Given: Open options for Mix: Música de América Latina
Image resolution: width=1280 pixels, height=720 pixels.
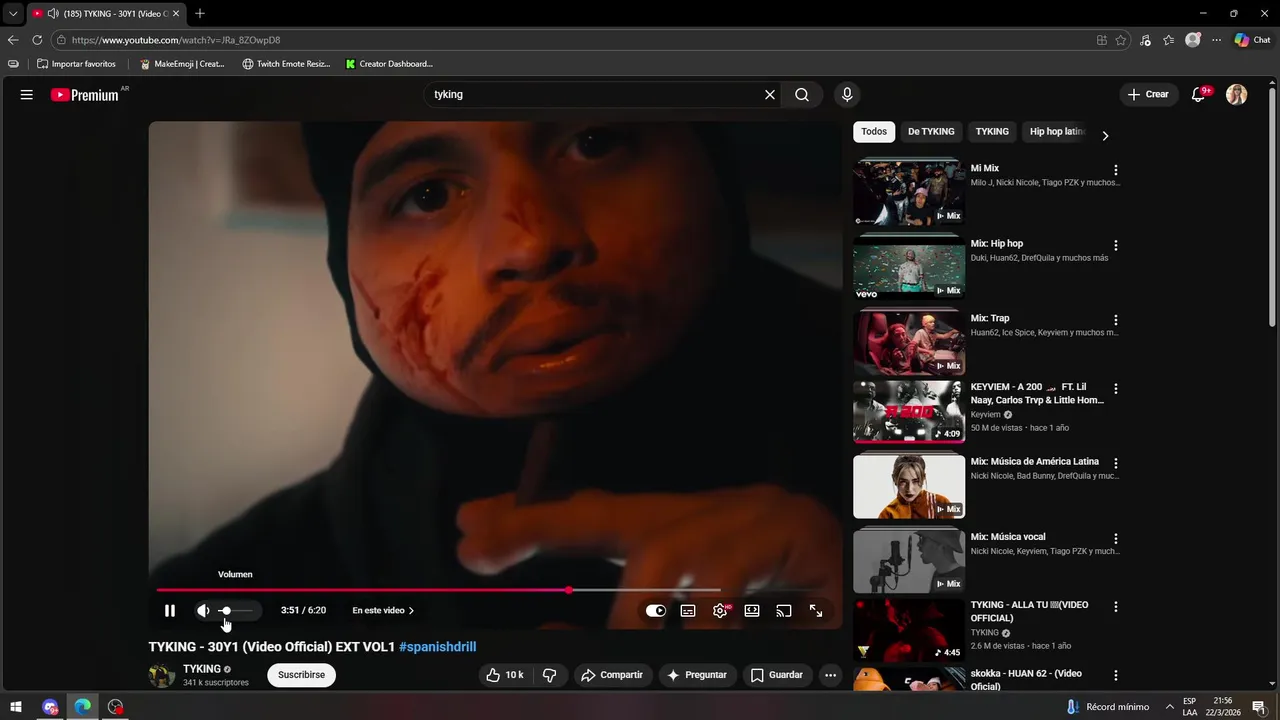Looking at the screenshot, I should coord(1116,463).
